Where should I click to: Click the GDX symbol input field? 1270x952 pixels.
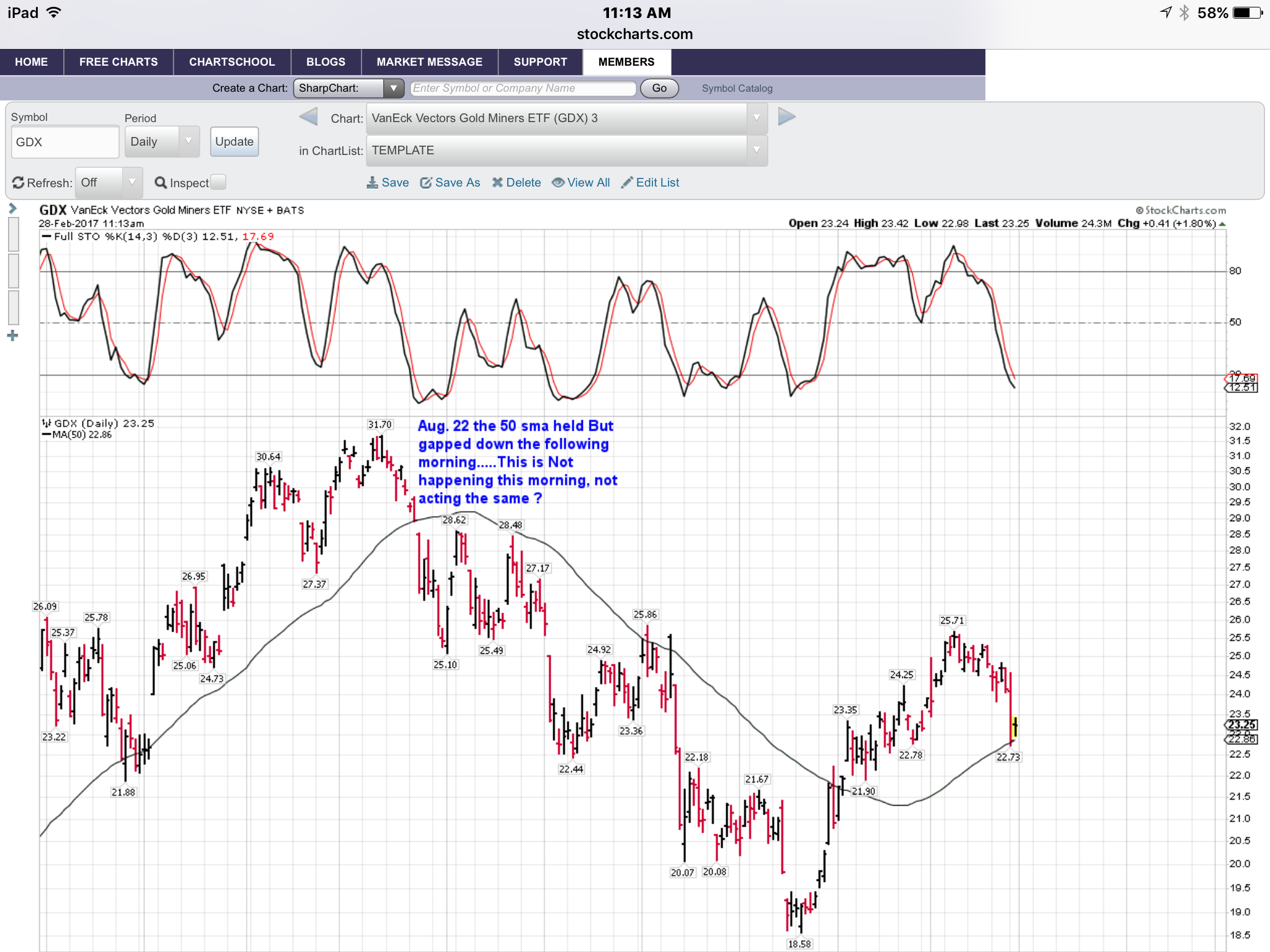pyautogui.click(x=64, y=142)
